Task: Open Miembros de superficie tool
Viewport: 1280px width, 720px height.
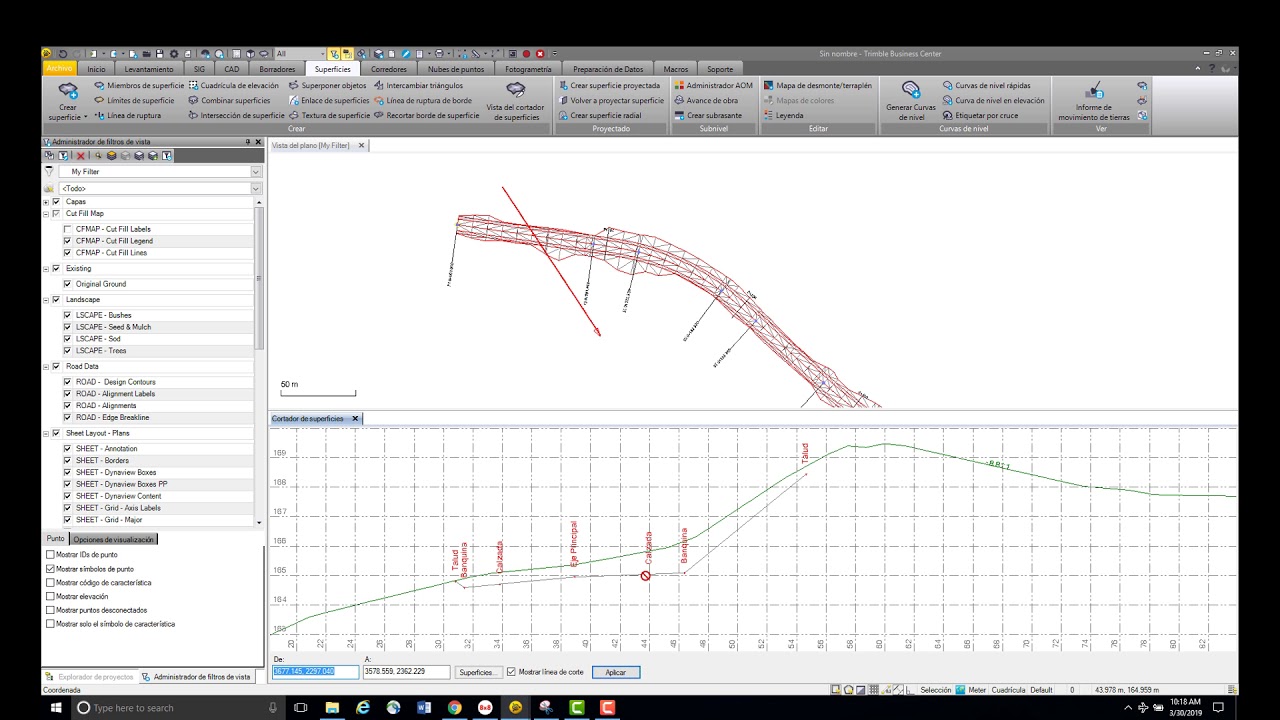Action: pyautogui.click(x=139, y=86)
